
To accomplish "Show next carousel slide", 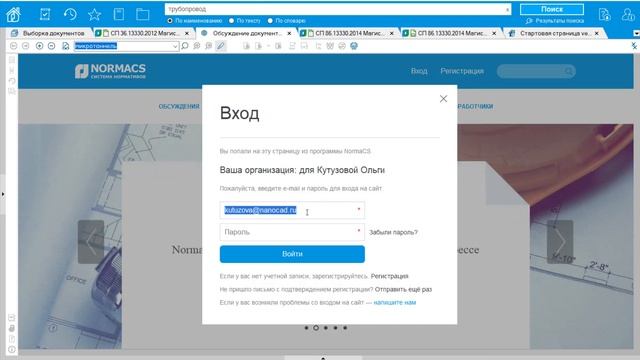I will pos(560,242).
